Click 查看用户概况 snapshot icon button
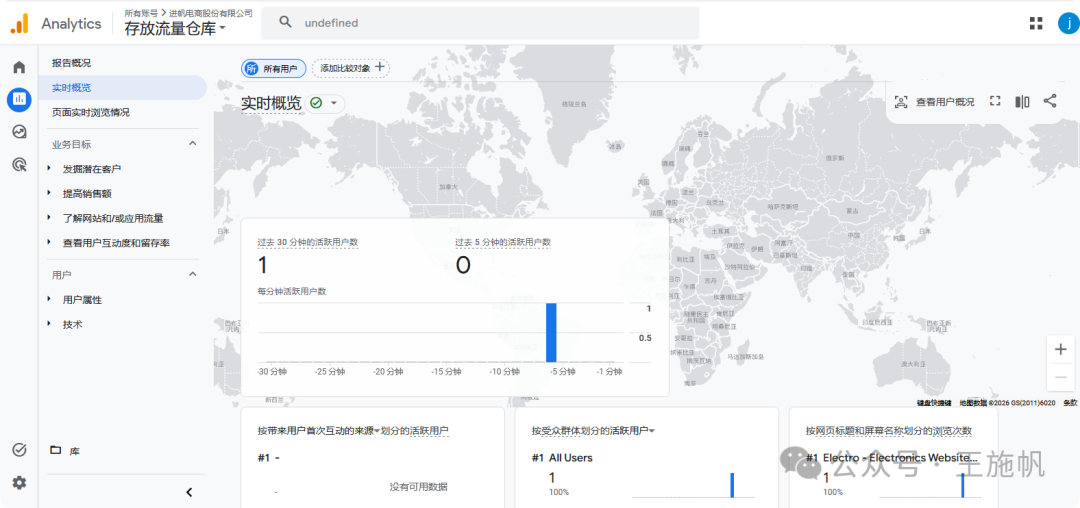 point(934,102)
